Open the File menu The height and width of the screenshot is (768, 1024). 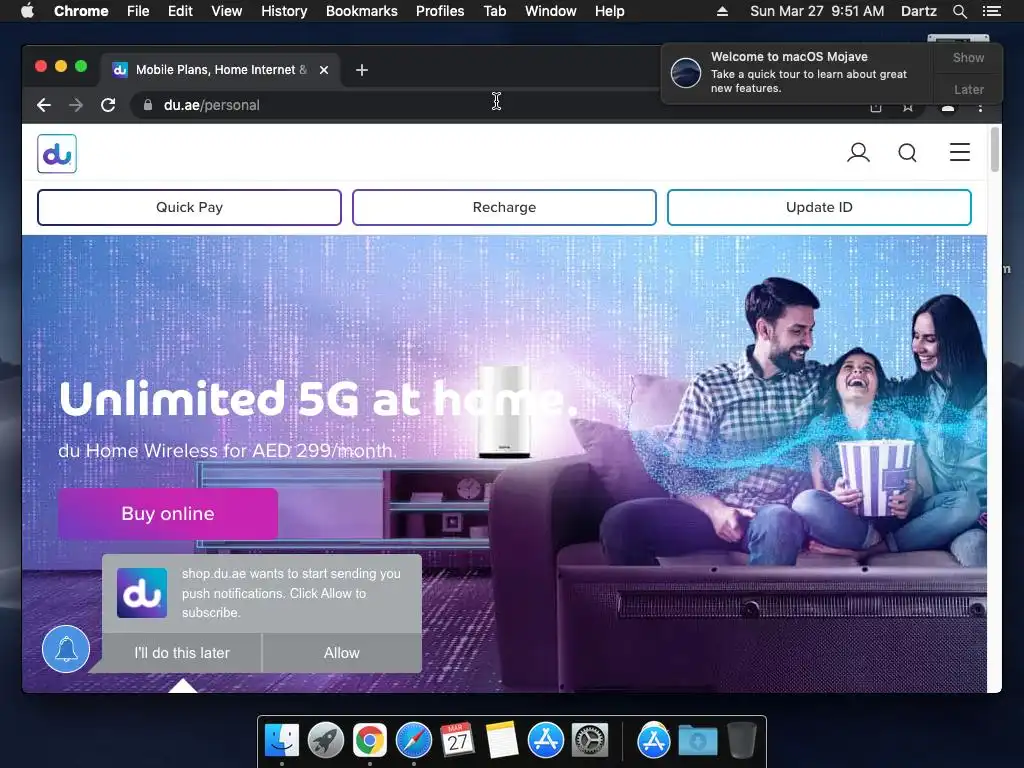[138, 11]
